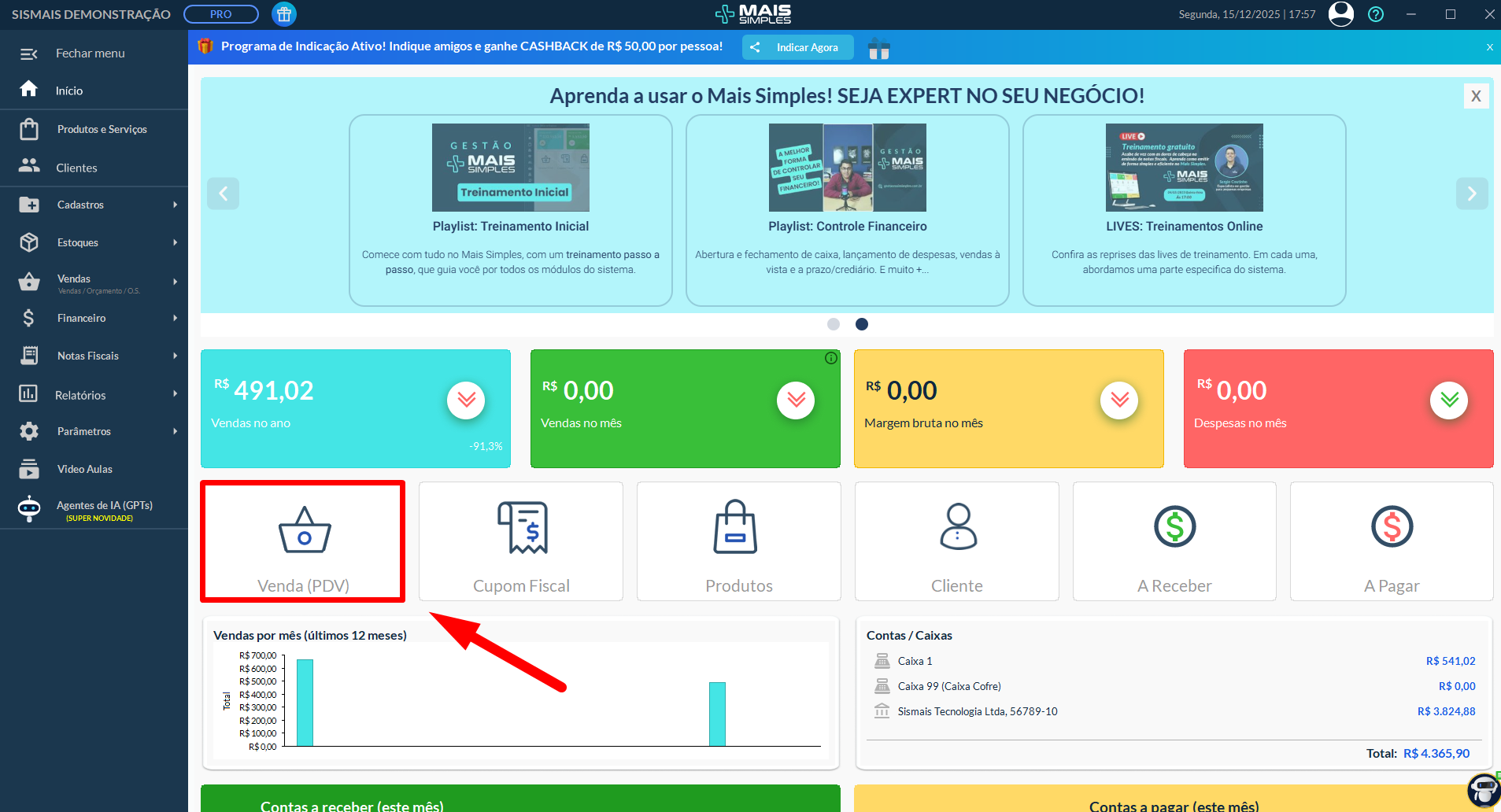Image resolution: width=1501 pixels, height=812 pixels.
Task: Open the Playlist: Controle Financeiro thumbnail
Action: 847,168
